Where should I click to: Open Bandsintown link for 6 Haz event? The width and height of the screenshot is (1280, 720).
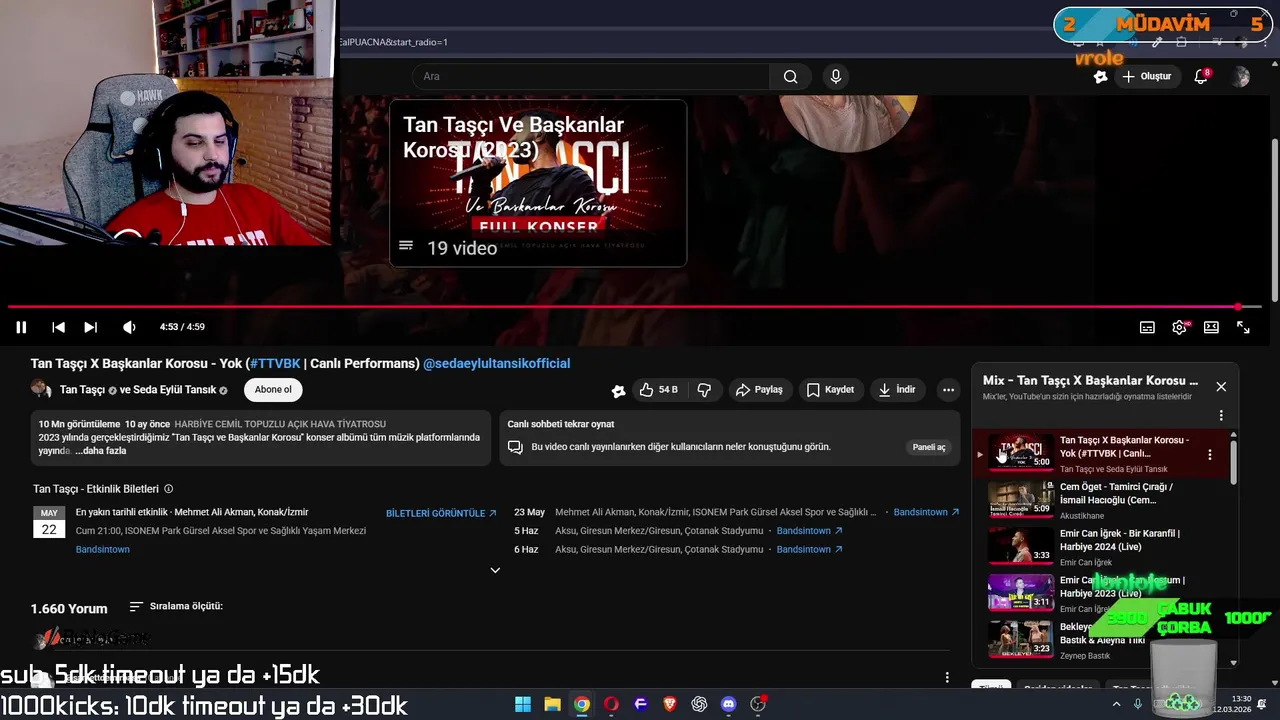[809, 549]
